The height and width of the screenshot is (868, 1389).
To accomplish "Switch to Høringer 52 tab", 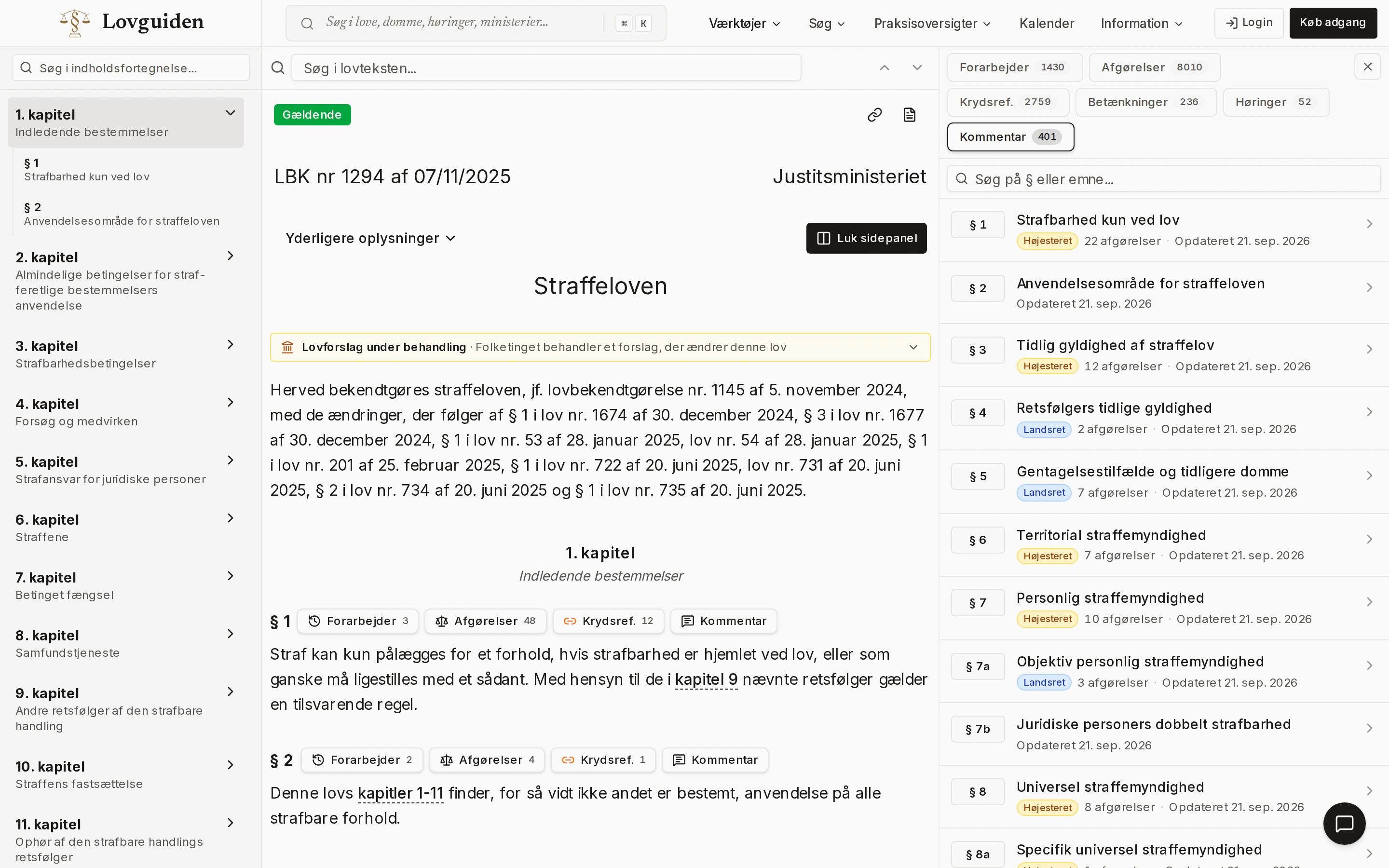I will [x=1277, y=102].
